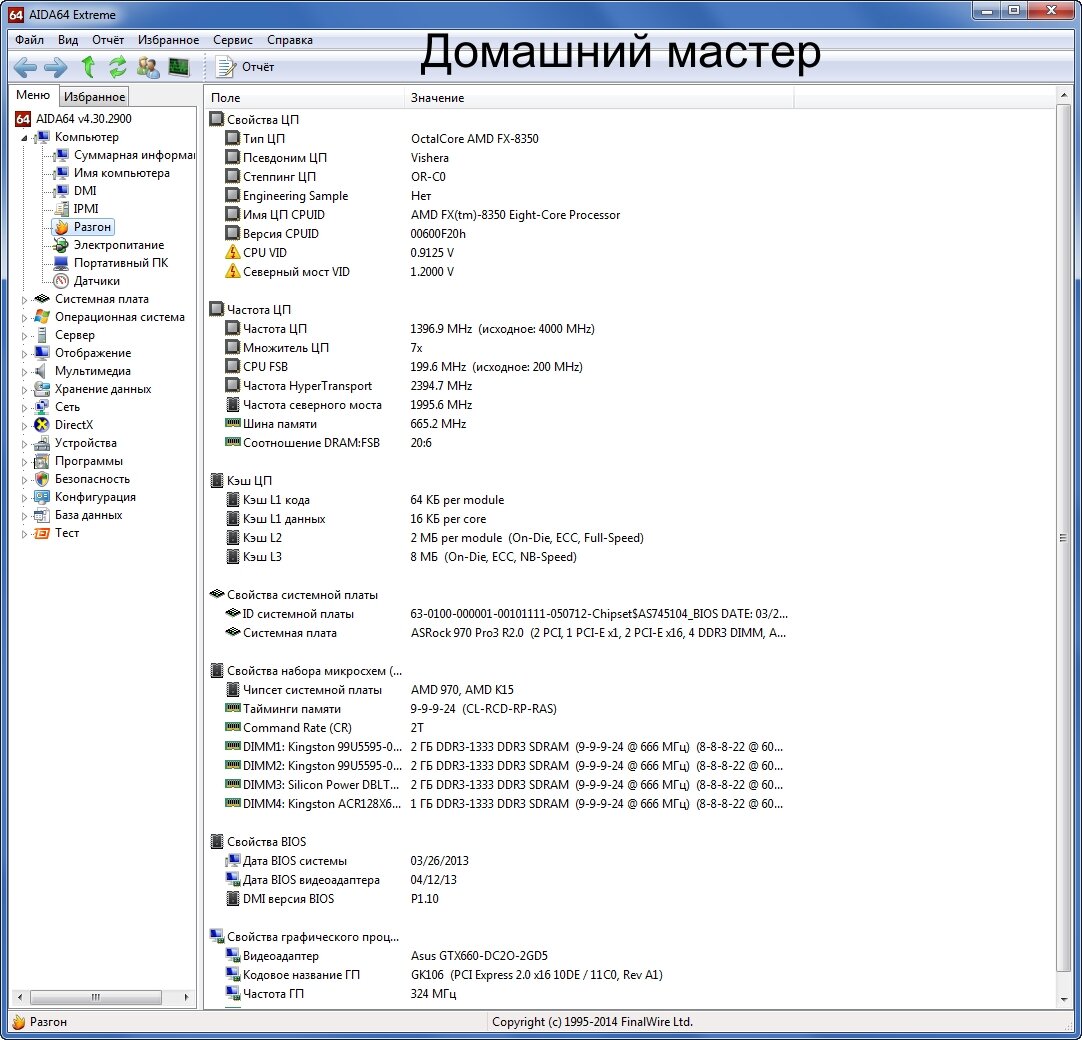Image resolution: width=1082 pixels, height=1040 pixels.
Task: Click the green Refresh arrows icon
Action: click(x=118, y=67)
